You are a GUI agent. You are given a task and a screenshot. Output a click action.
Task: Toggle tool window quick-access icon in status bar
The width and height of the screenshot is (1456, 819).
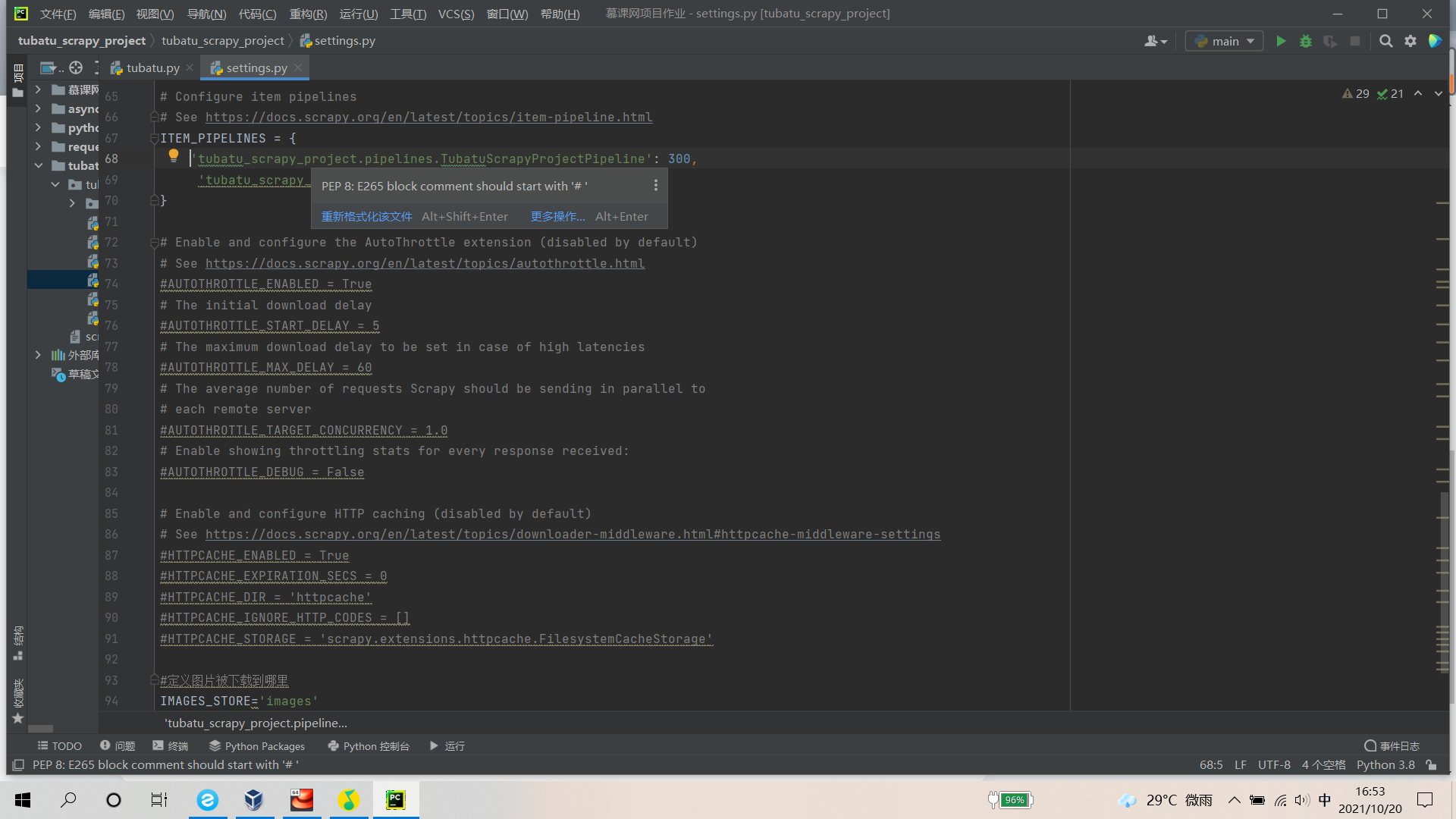(18, 764)
